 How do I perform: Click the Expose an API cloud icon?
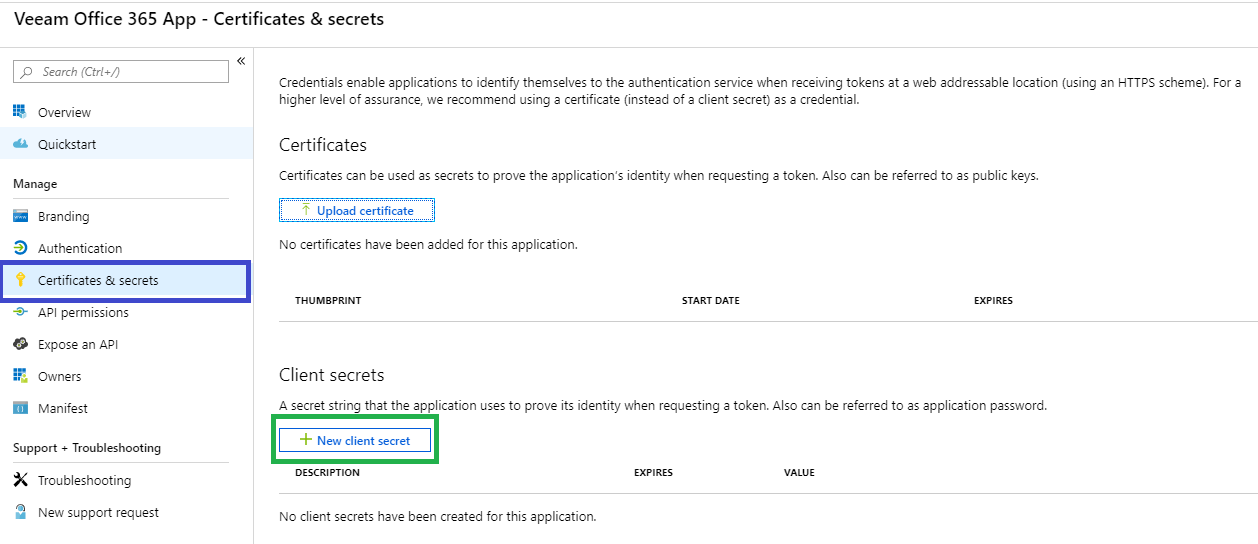20,344
